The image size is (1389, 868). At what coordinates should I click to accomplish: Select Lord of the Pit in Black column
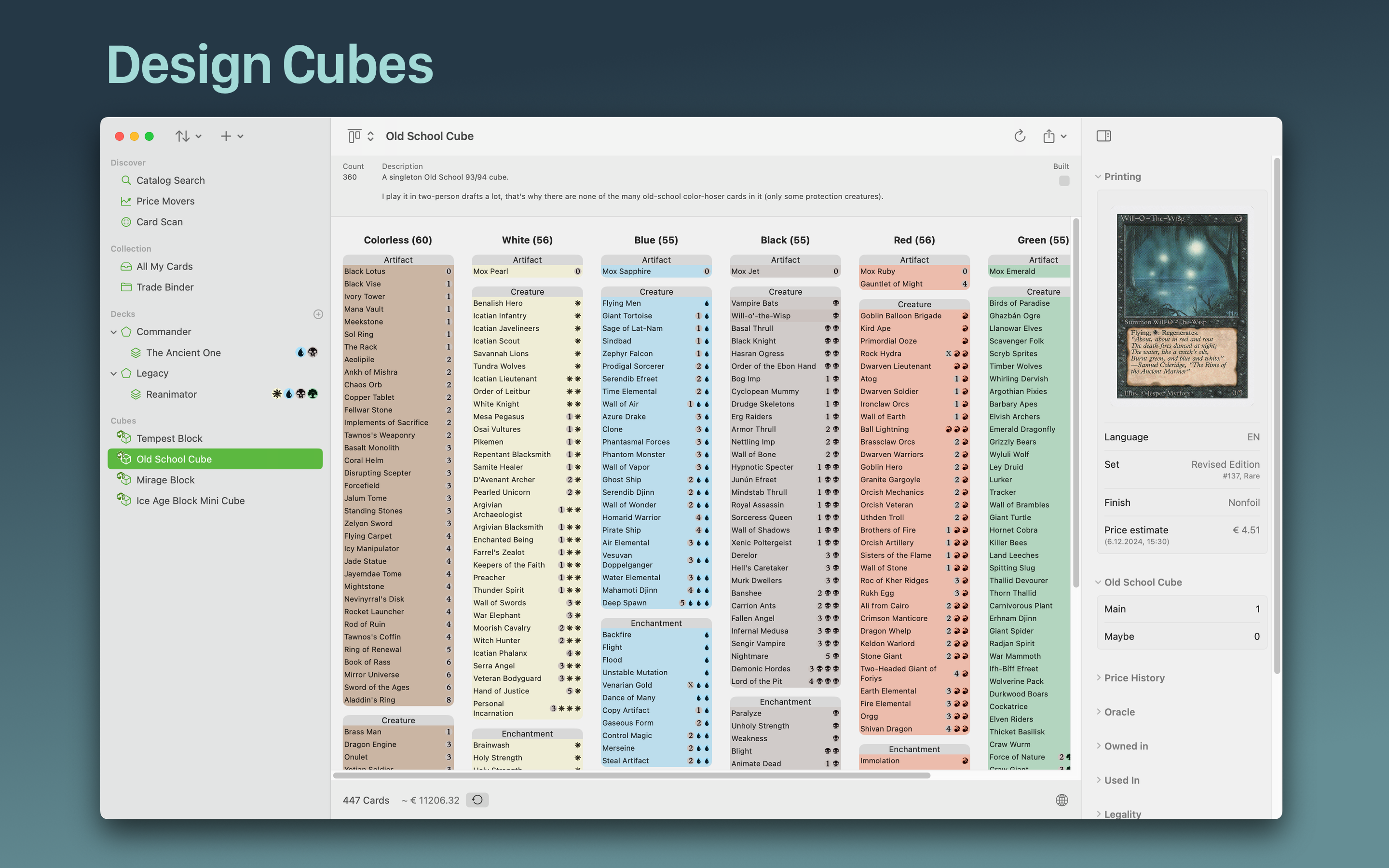785,681
